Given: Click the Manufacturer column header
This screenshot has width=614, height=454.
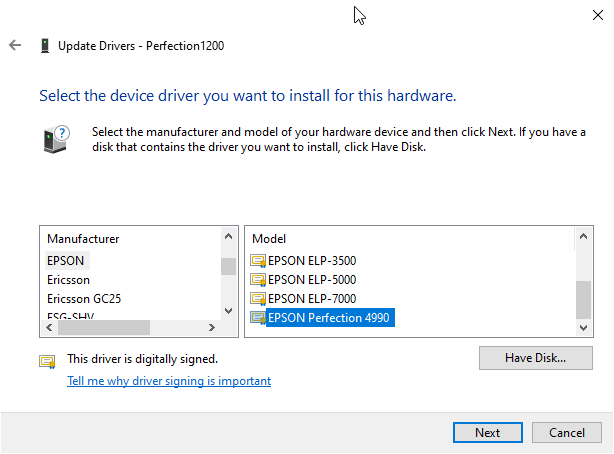Looking at the screenshot, I should (83, 239).
